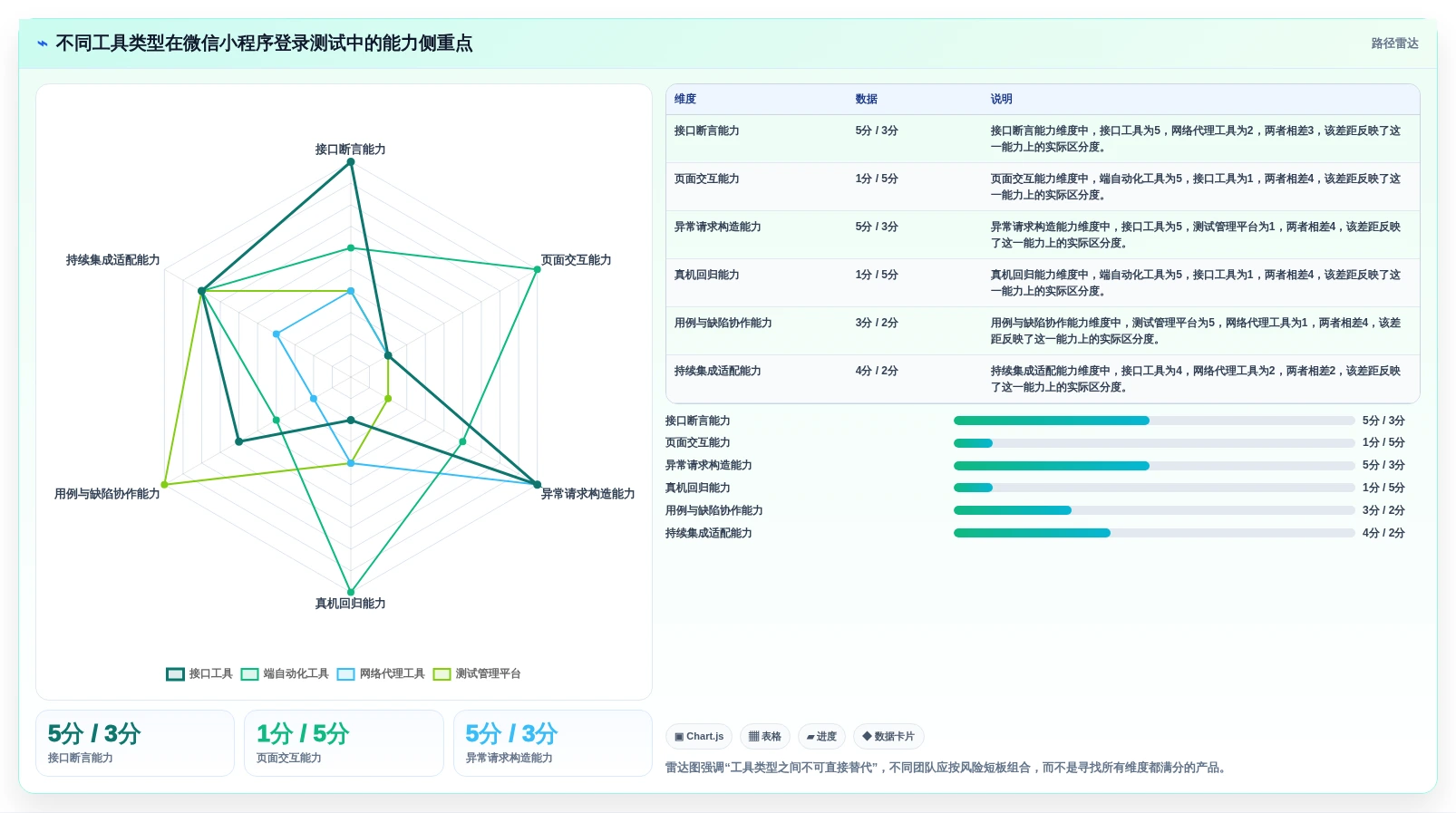The width and height of the screenshot is (1456, 813).
Task: Select the 进度 tag
Action: tap(821, 736)
